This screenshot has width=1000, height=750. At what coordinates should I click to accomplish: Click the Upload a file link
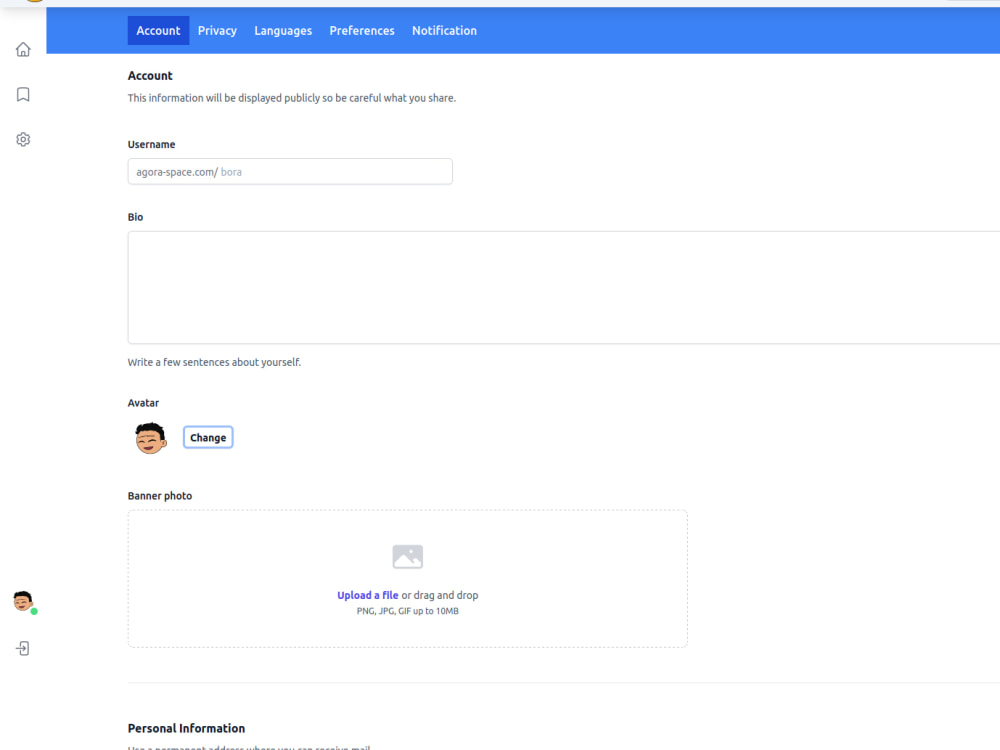point(367,595)
